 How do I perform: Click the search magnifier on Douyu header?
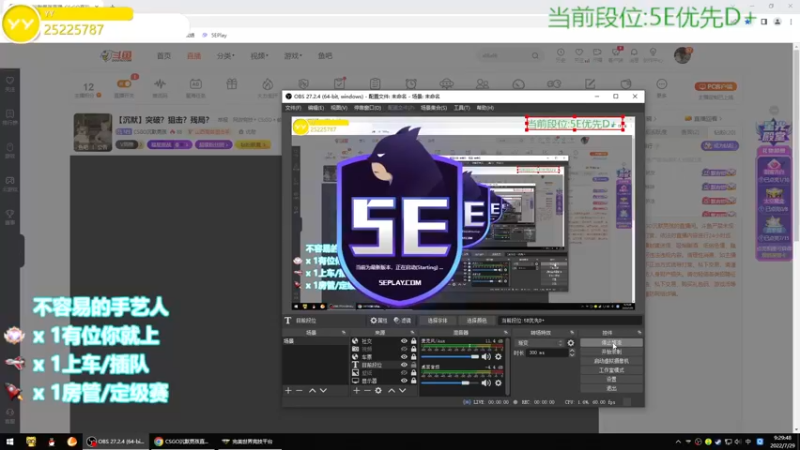535,56
